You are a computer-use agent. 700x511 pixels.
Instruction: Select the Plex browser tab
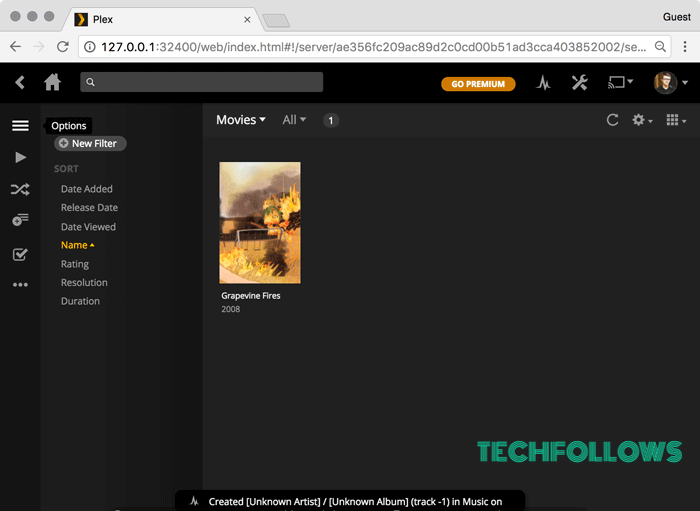pyautogui.click(x=161, y=20)
